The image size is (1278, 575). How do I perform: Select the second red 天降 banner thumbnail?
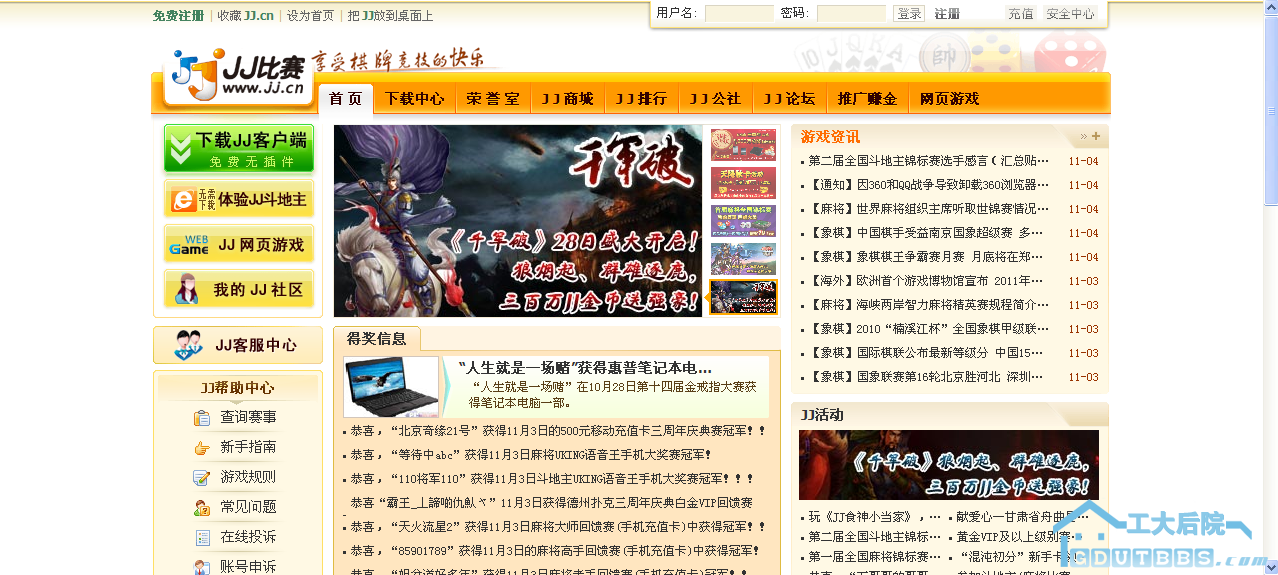(743, 183)
